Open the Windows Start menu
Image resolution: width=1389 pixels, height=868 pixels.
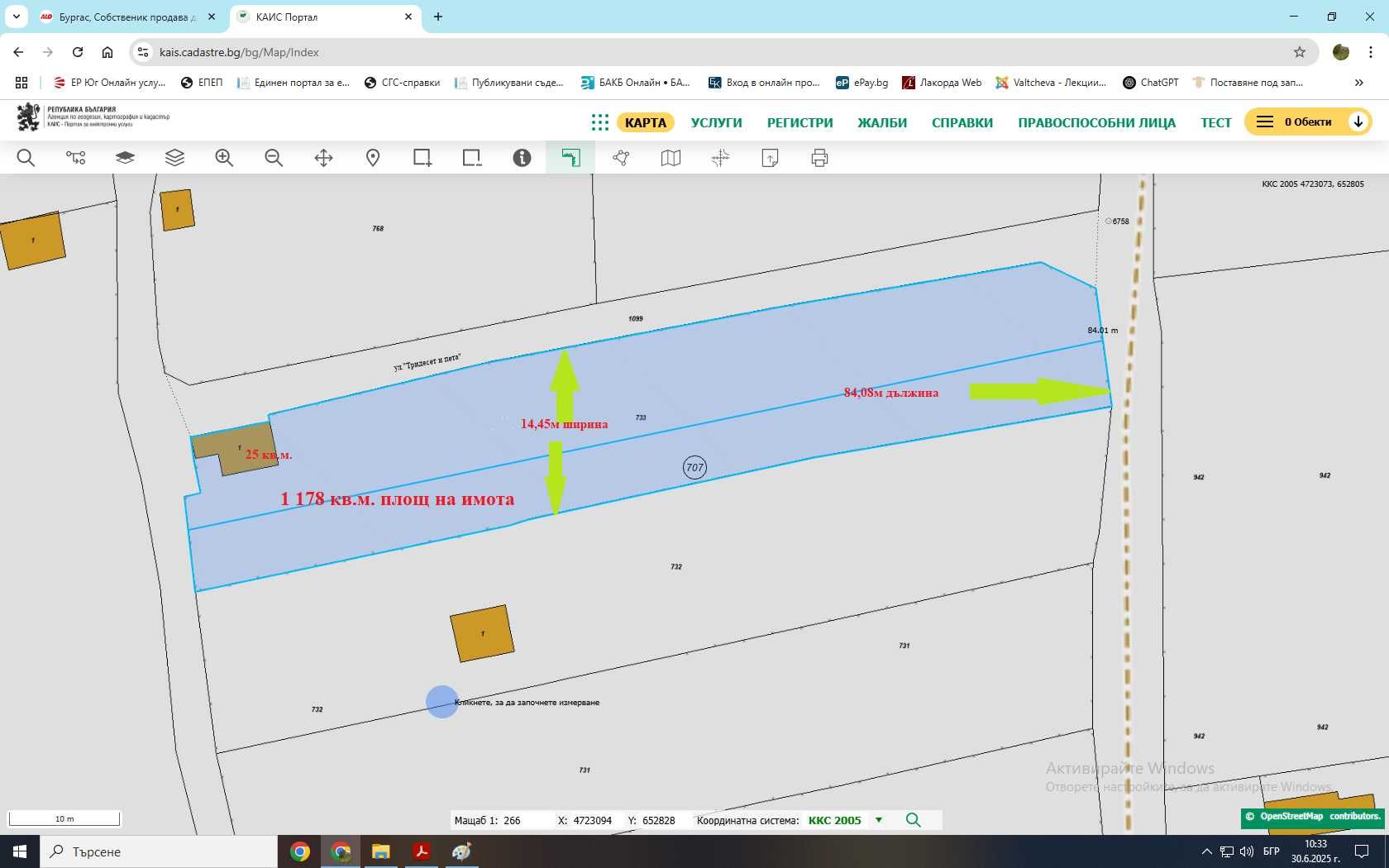[20, 851]
